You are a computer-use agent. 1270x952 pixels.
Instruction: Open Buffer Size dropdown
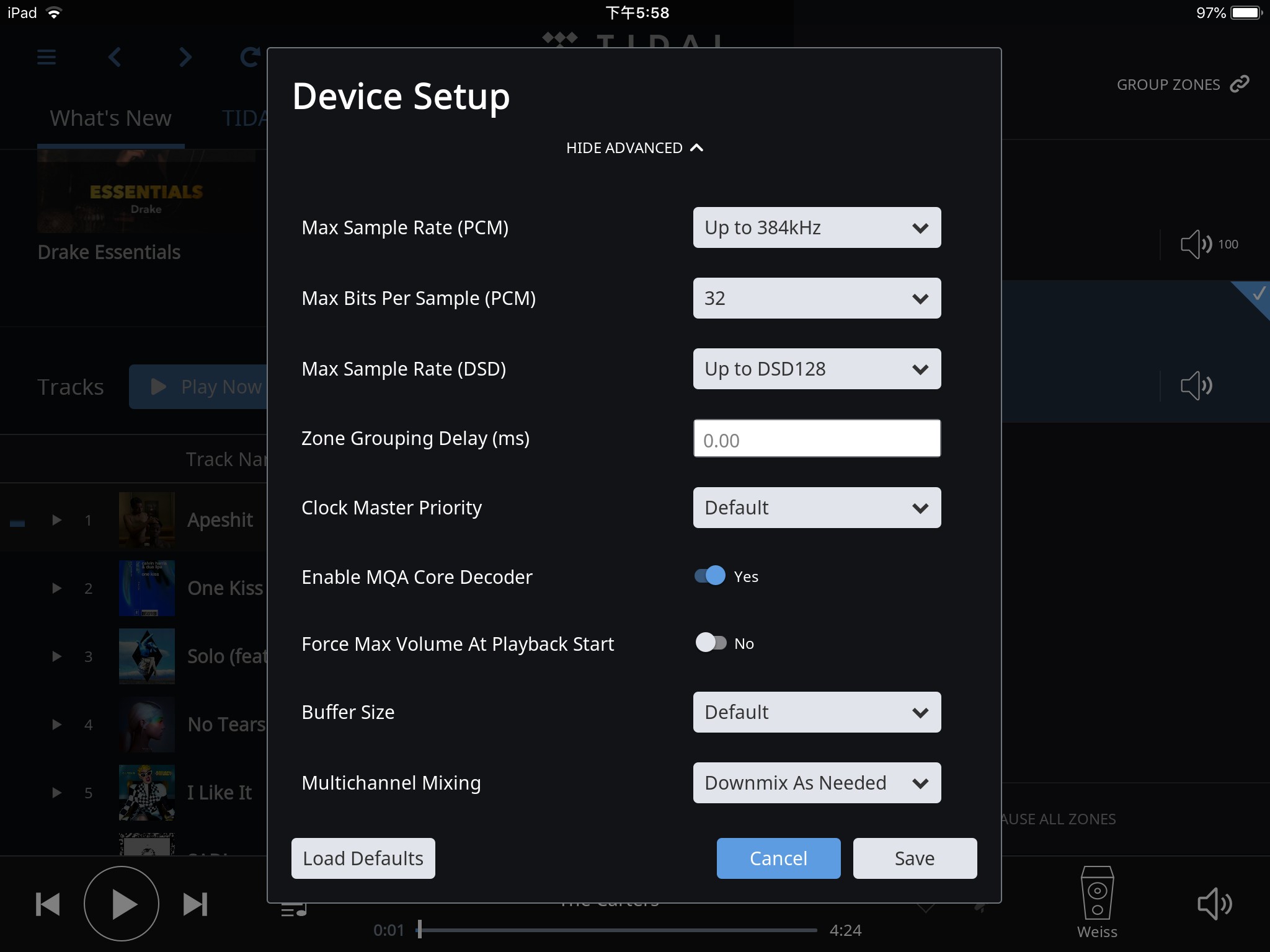point(817,712)
